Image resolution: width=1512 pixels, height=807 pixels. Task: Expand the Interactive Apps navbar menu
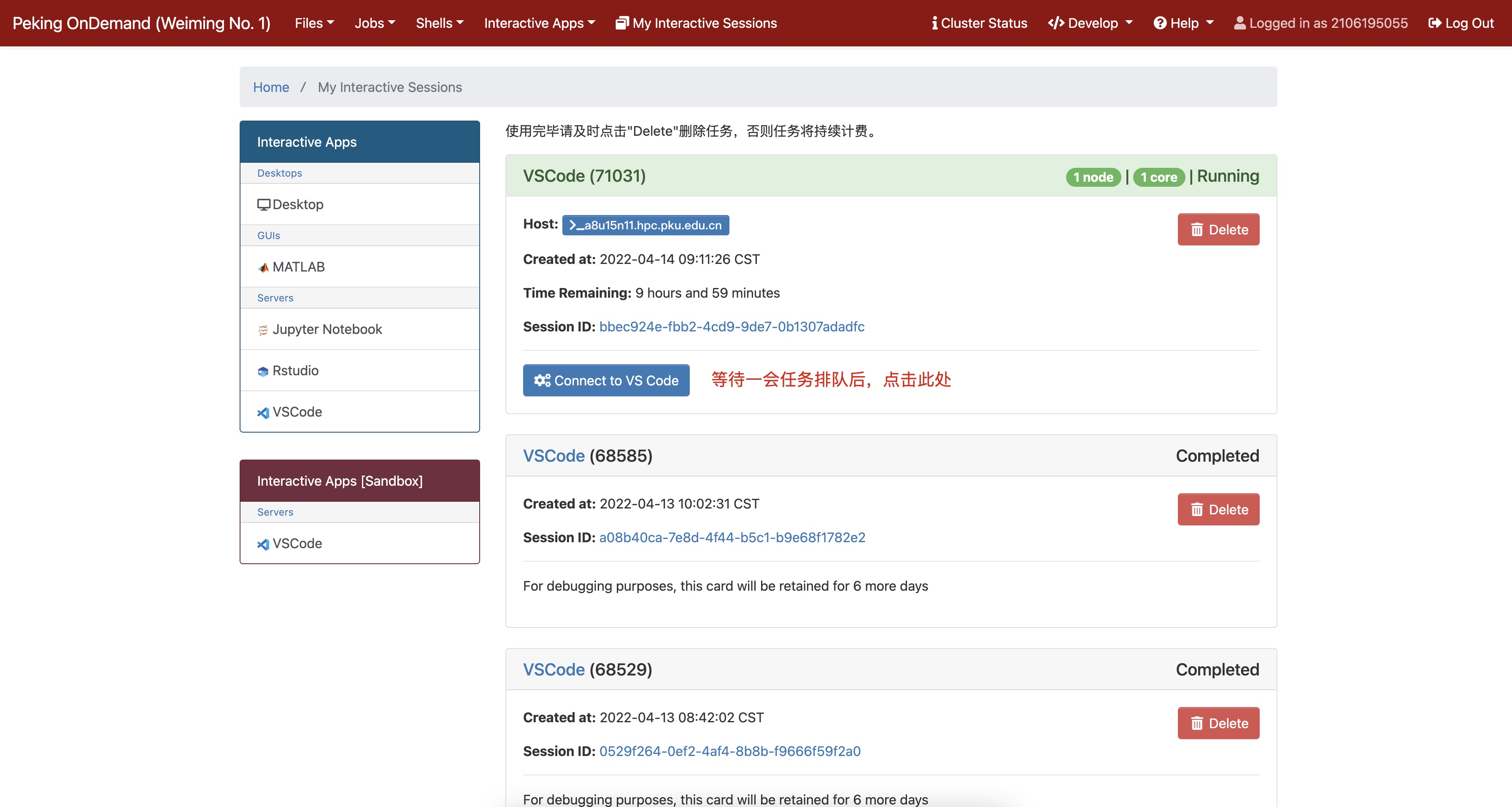(540, 23)
